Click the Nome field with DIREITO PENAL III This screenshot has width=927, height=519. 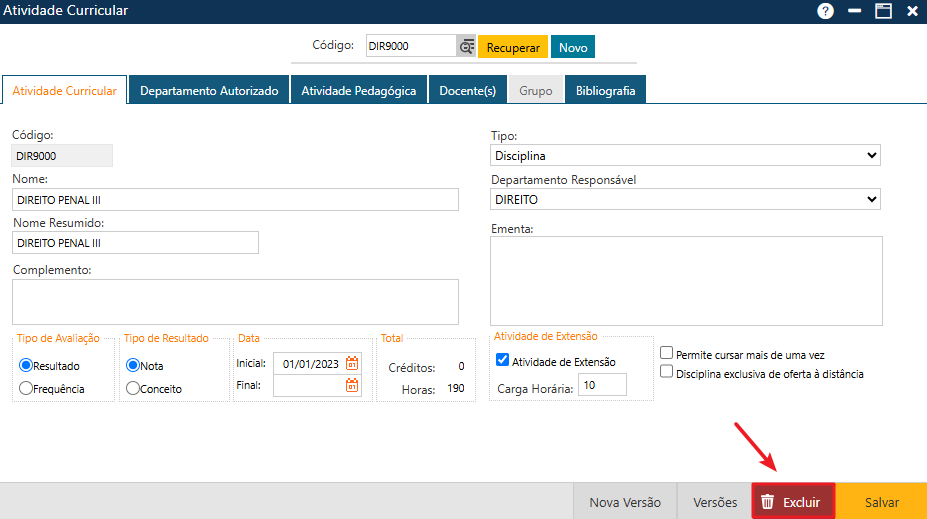235,200
